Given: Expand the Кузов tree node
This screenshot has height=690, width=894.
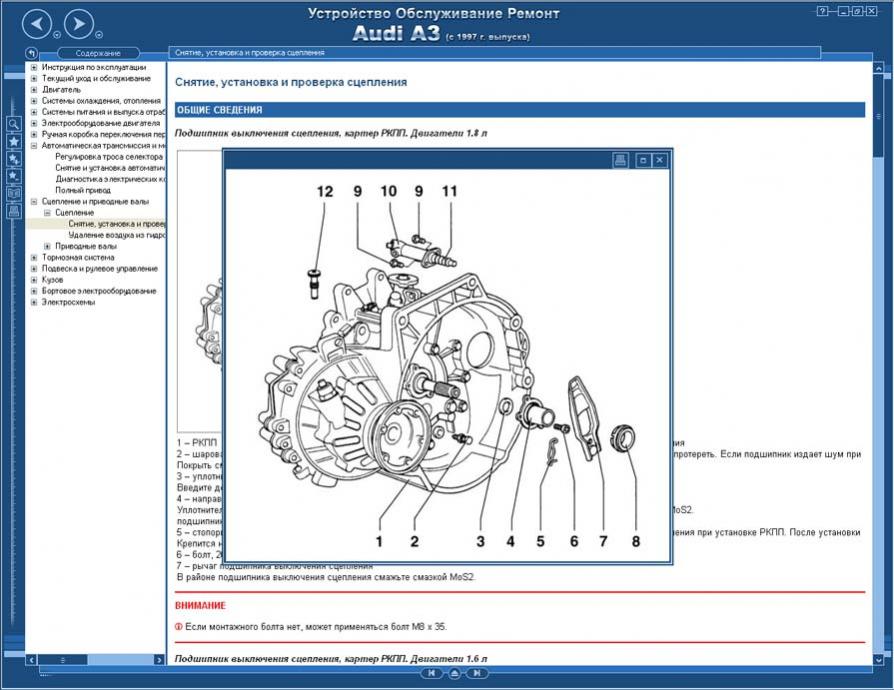Looking at the screenshot, I should 34,280.
